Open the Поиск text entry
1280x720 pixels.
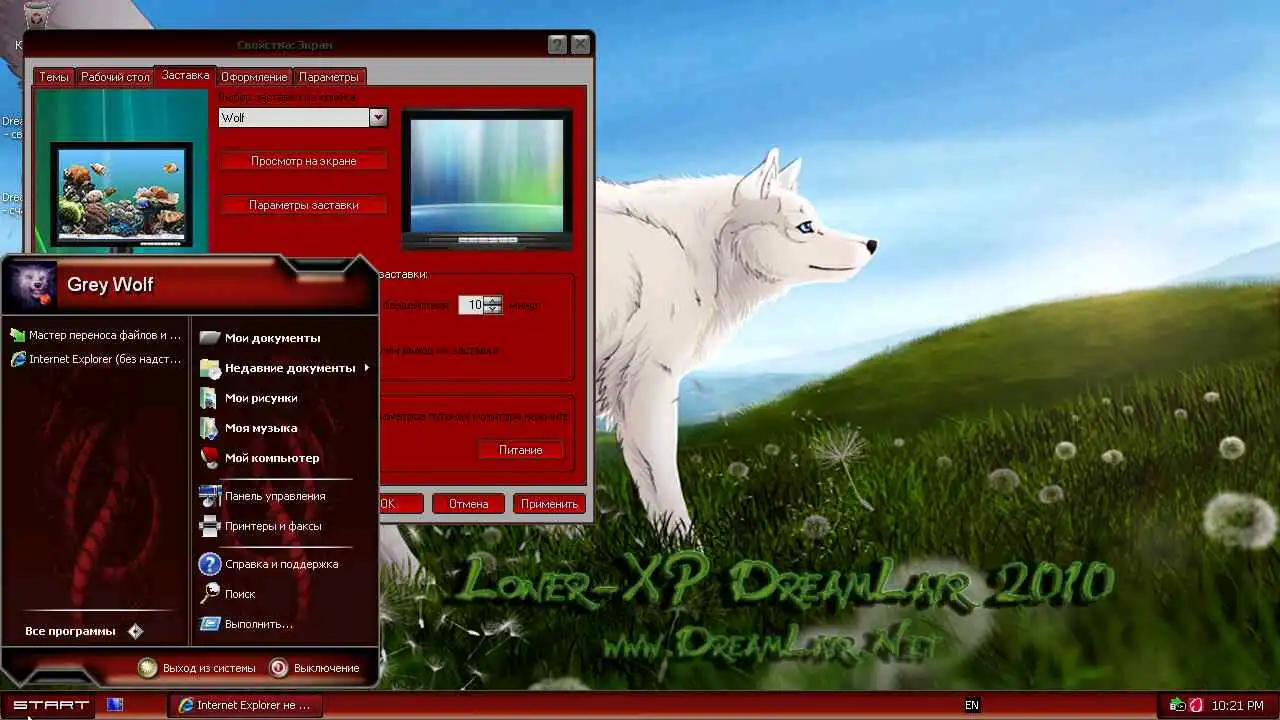(x=240, y=594)
